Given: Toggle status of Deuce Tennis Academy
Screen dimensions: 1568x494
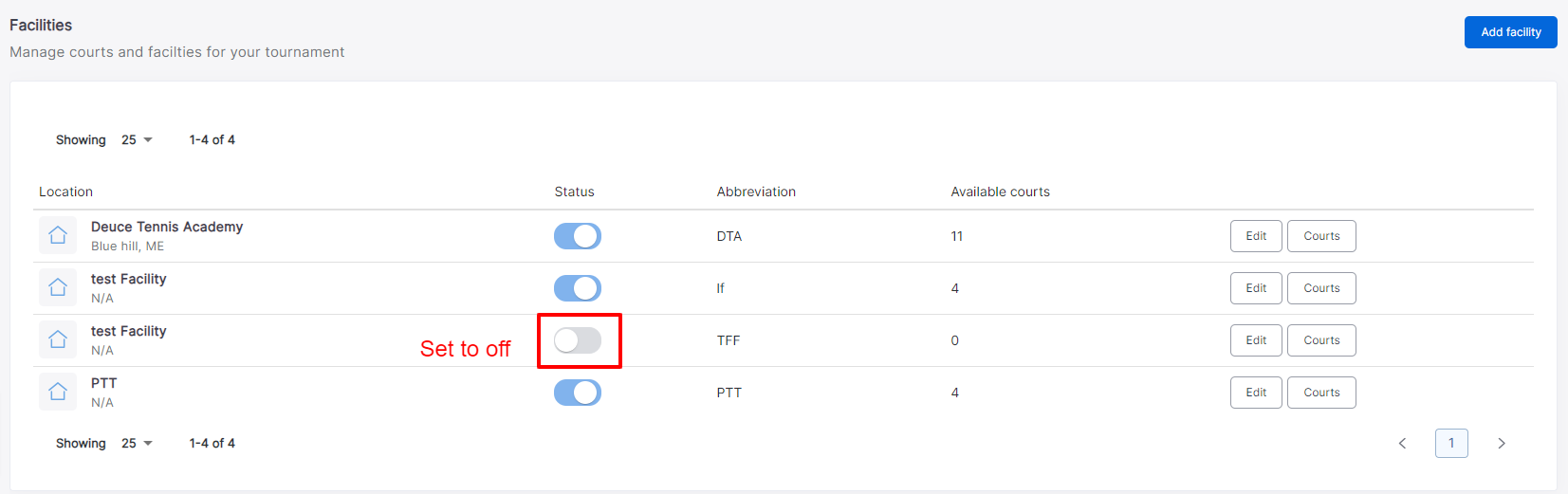Looking at the screenshot, I should [578, 236].
